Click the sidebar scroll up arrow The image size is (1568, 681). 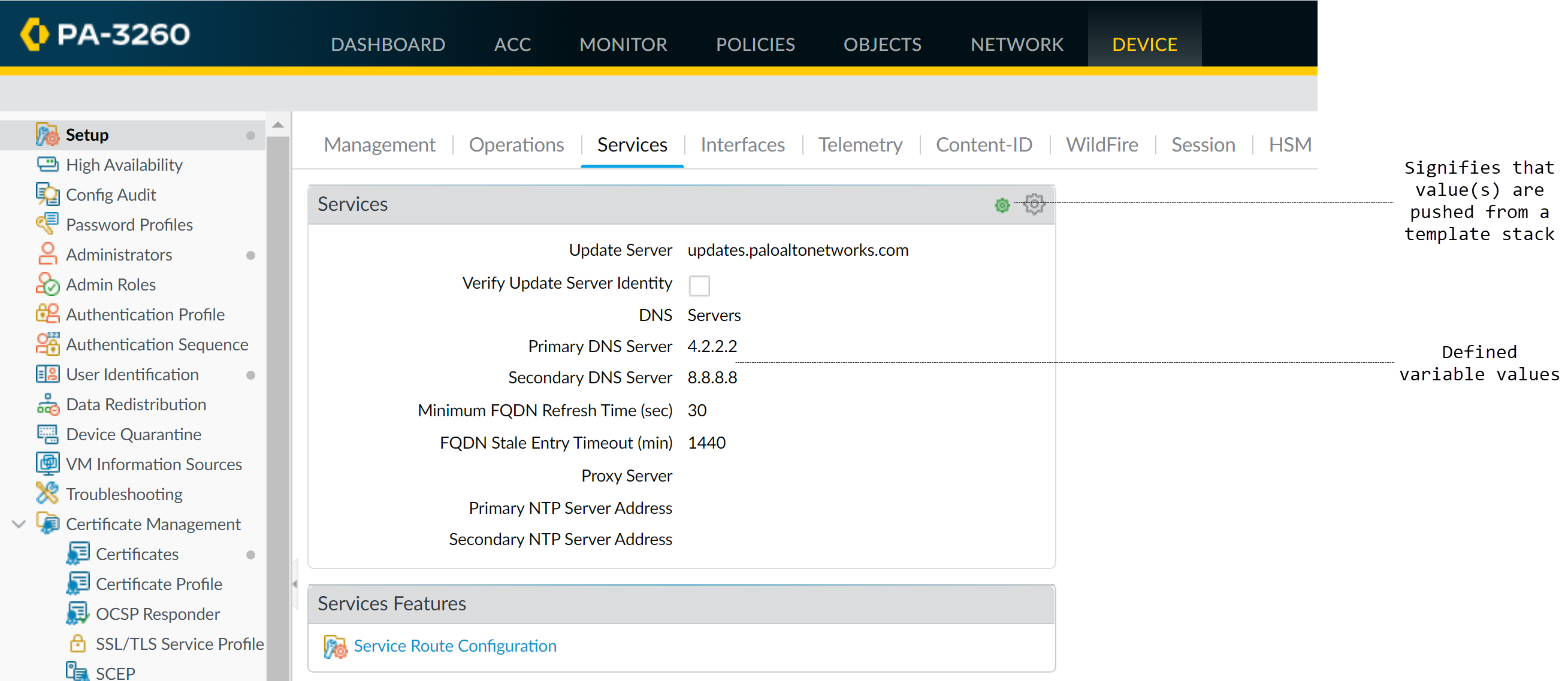278,125
